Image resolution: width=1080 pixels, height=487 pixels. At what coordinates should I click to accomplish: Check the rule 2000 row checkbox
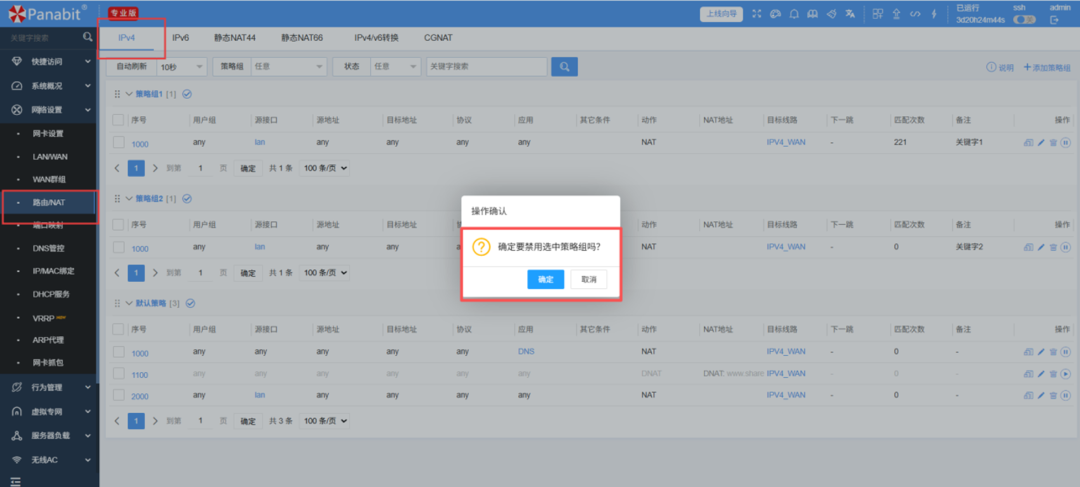click(118, 395)
